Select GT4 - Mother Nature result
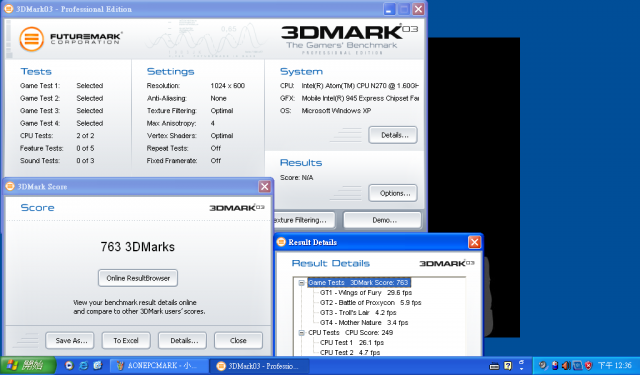Screen dimensions: 640x375 click(364, 322)
